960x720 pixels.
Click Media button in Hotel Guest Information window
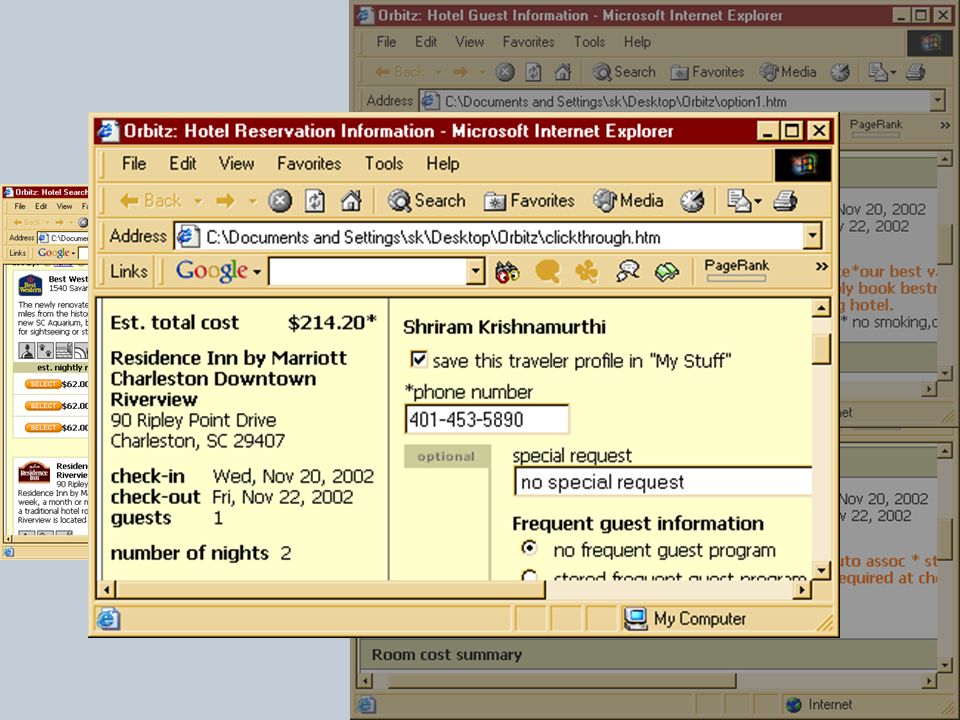[x=788, y=72]
